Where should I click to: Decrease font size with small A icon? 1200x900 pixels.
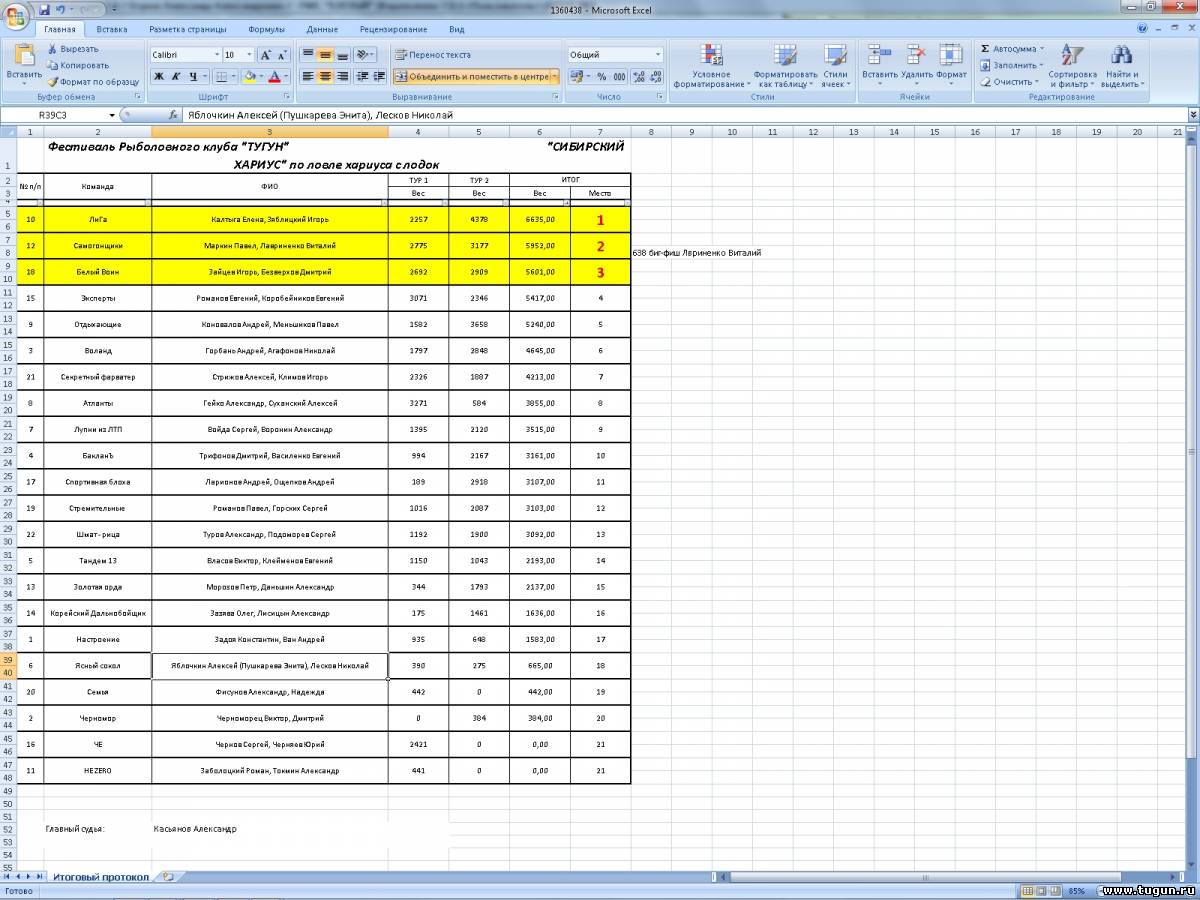282,55
